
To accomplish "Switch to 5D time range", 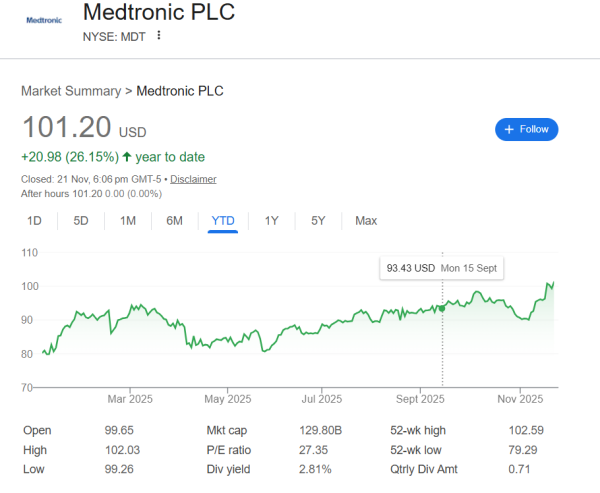I will coord(81,220).
